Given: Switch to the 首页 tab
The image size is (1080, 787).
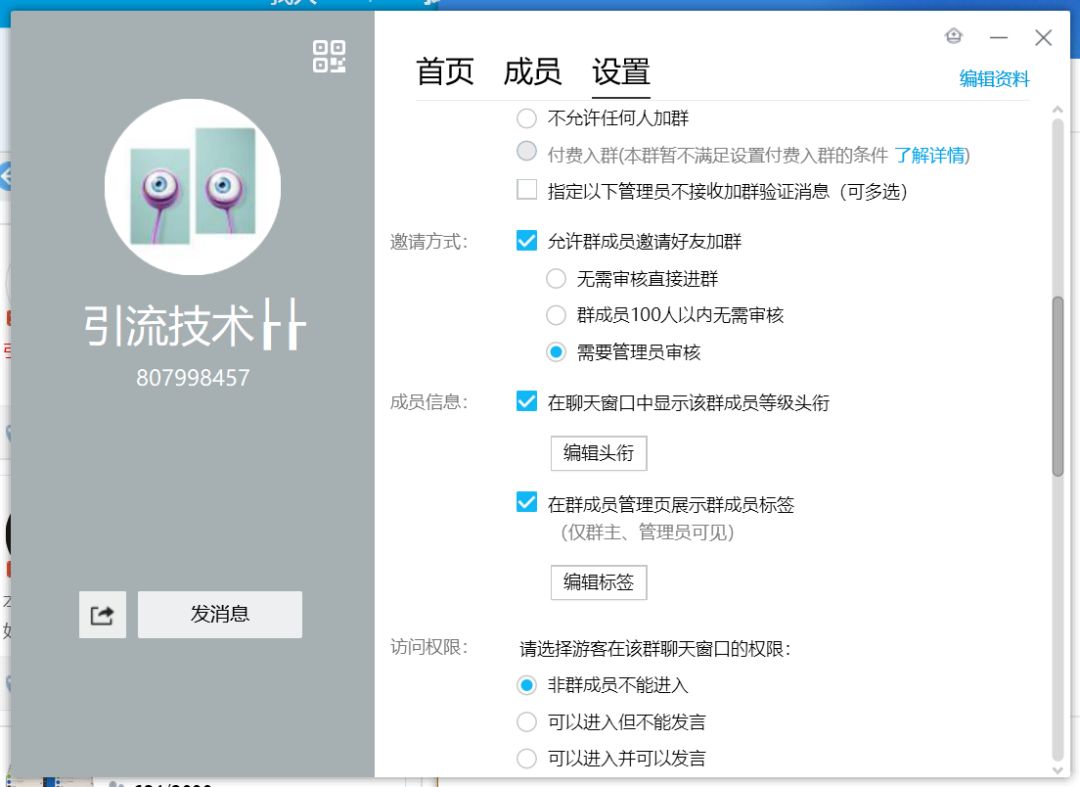Looking at the screenshot, I should pos(445,72).
